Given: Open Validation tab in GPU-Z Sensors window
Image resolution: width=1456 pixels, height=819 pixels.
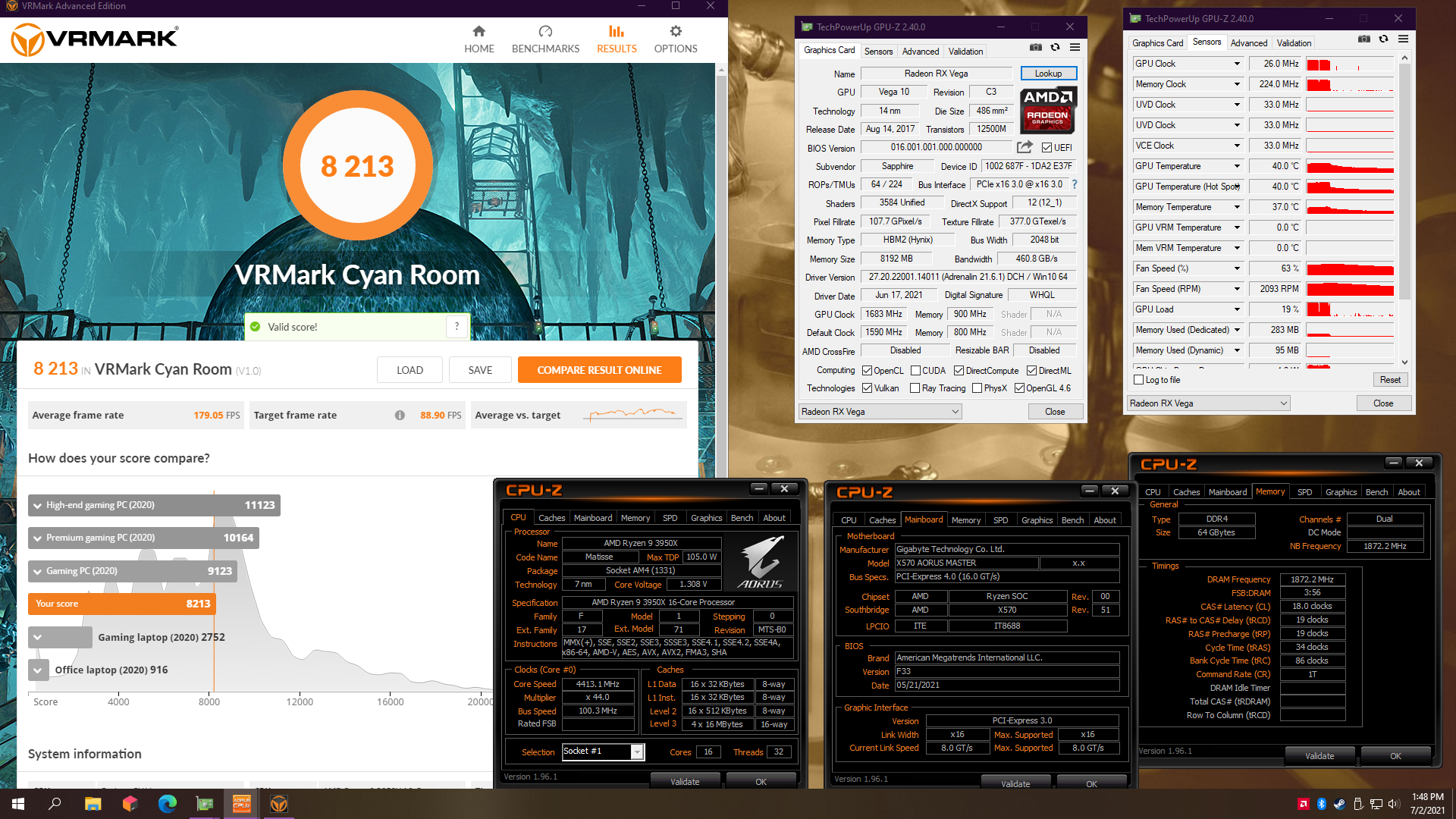Looking at the screenshot, I should [1294, 43].
